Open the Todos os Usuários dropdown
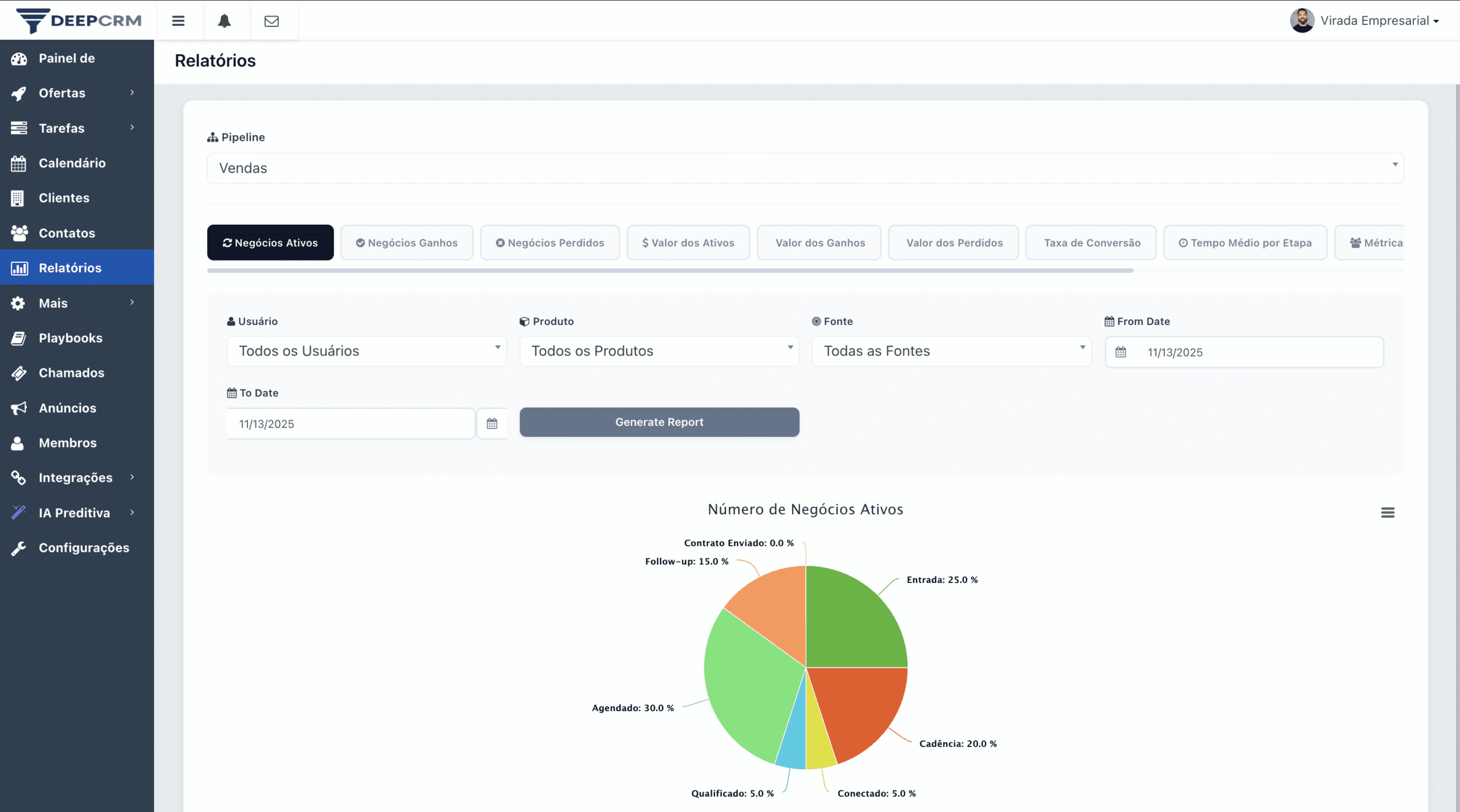Image resolution: width=1460 pixels, height=812 pixels. (366, 351)
